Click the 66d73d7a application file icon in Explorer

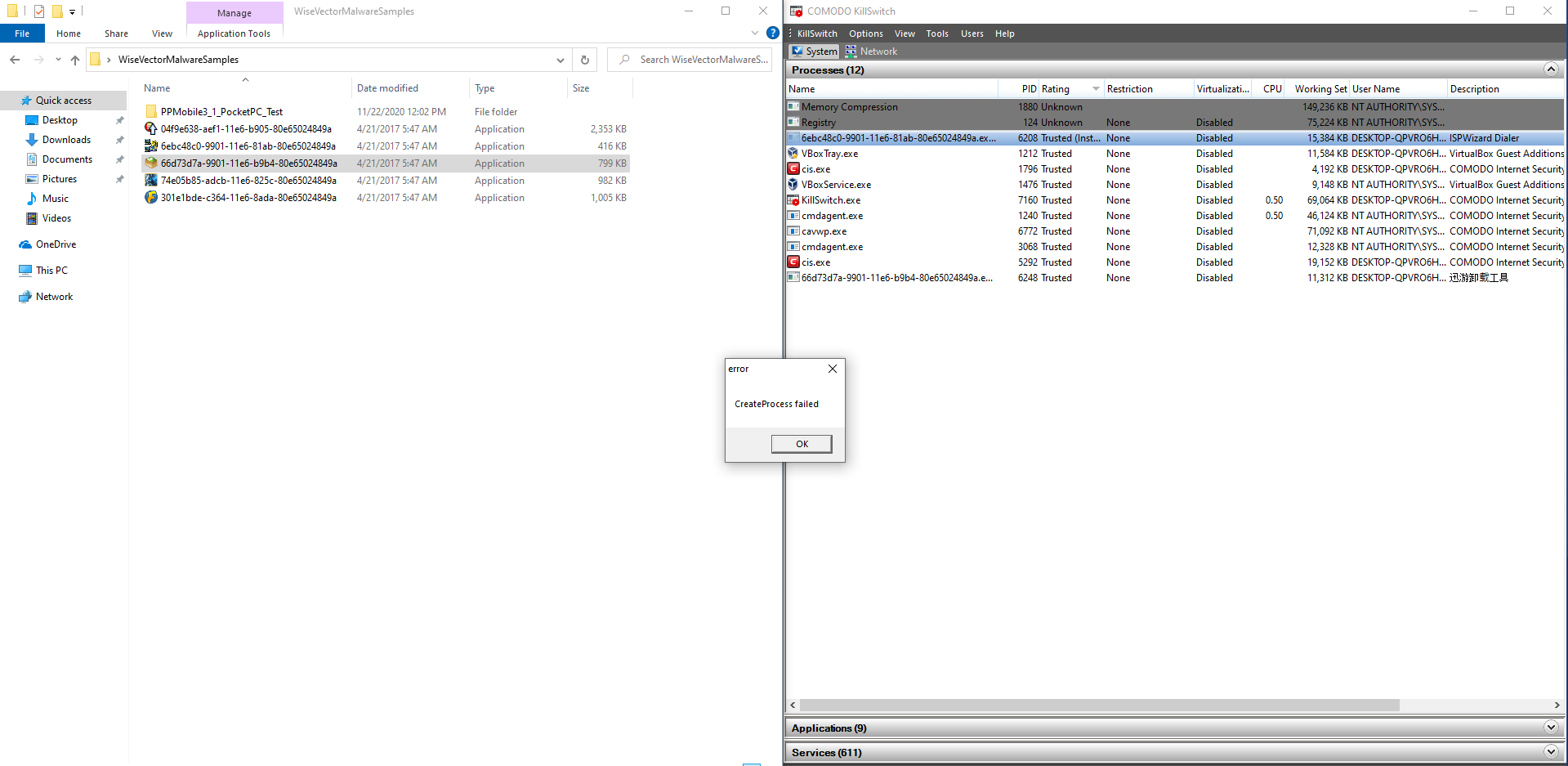[x=151, y=164]
